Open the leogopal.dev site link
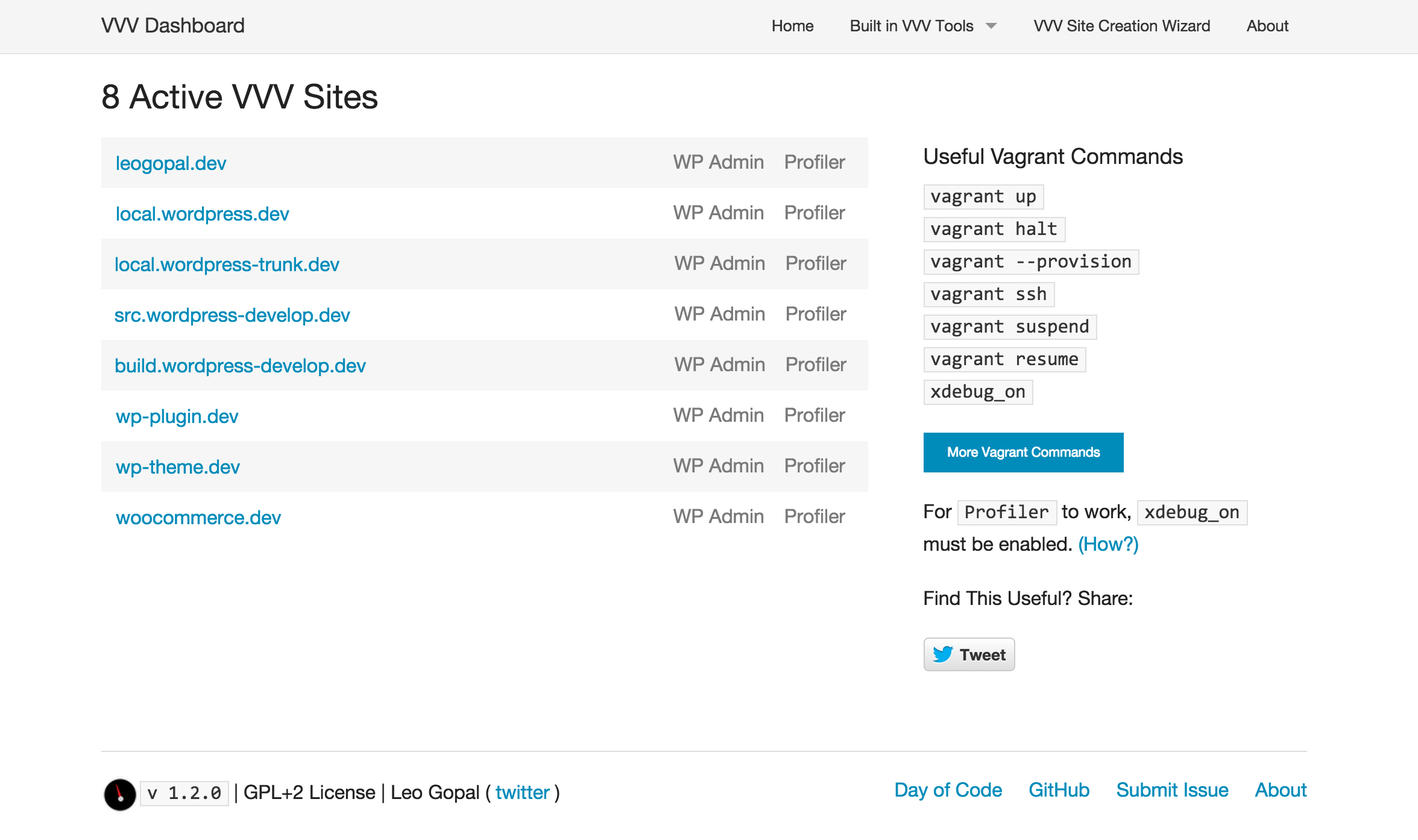The height and width of the screenshot is (840, 1418). click(171, 163)
